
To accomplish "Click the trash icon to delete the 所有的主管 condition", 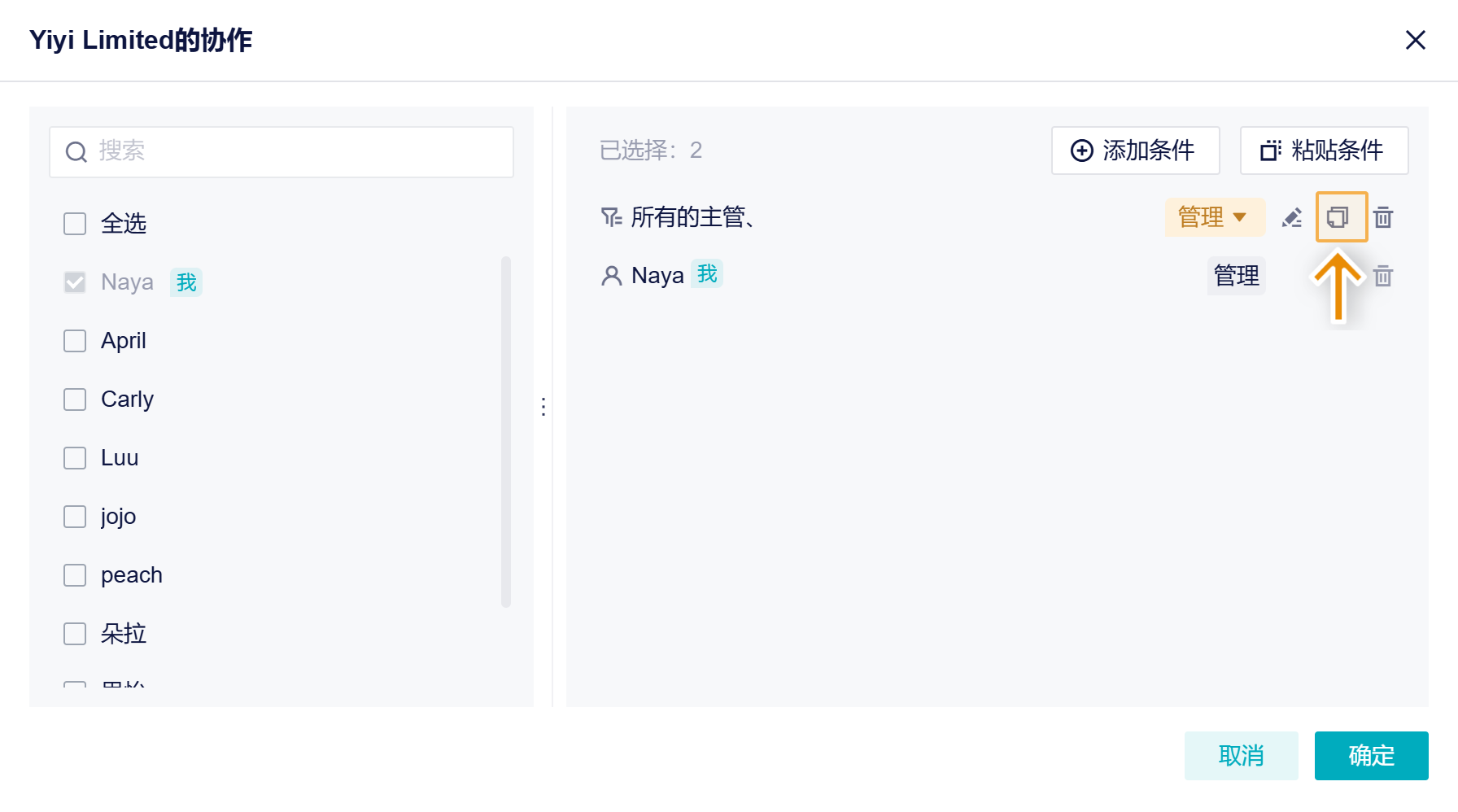I will [x=1382, y=217].
